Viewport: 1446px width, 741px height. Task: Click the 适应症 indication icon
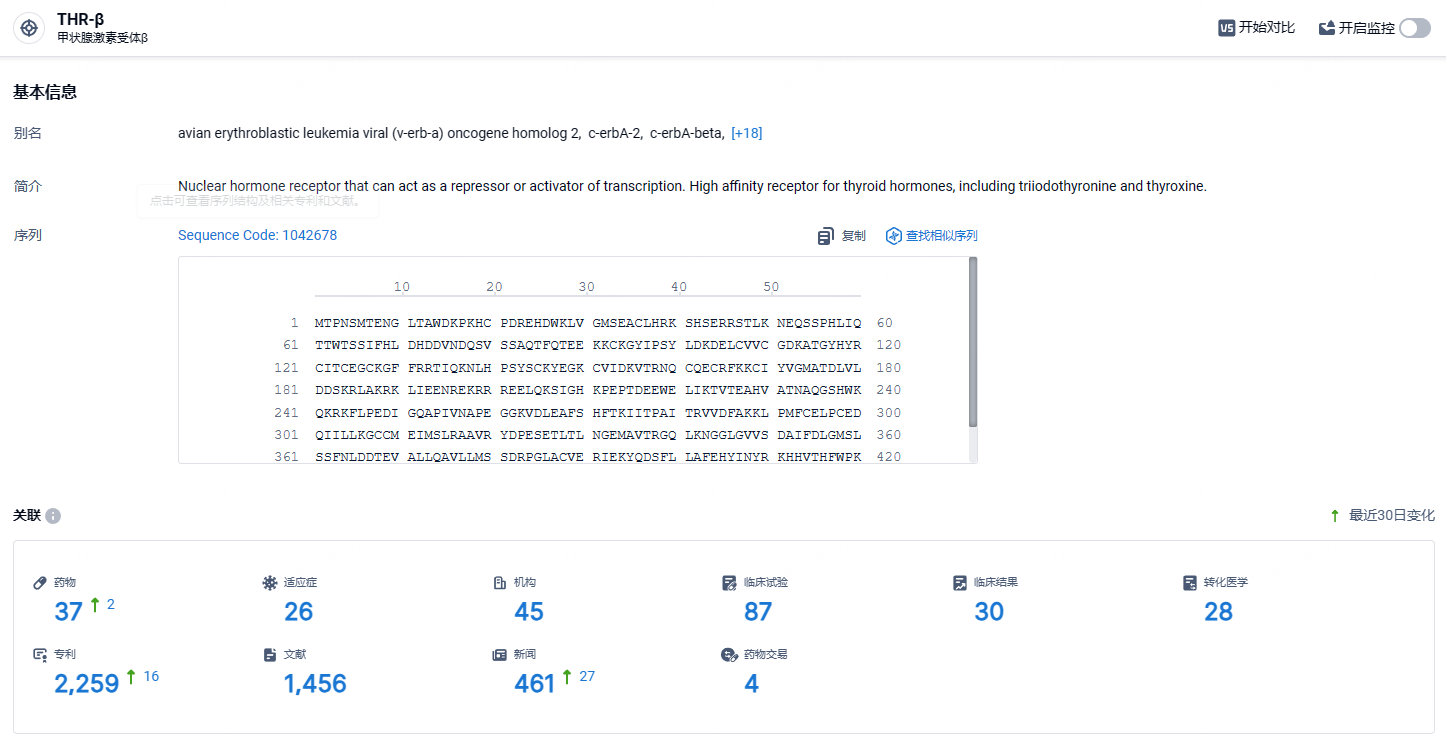click(269, 582)
